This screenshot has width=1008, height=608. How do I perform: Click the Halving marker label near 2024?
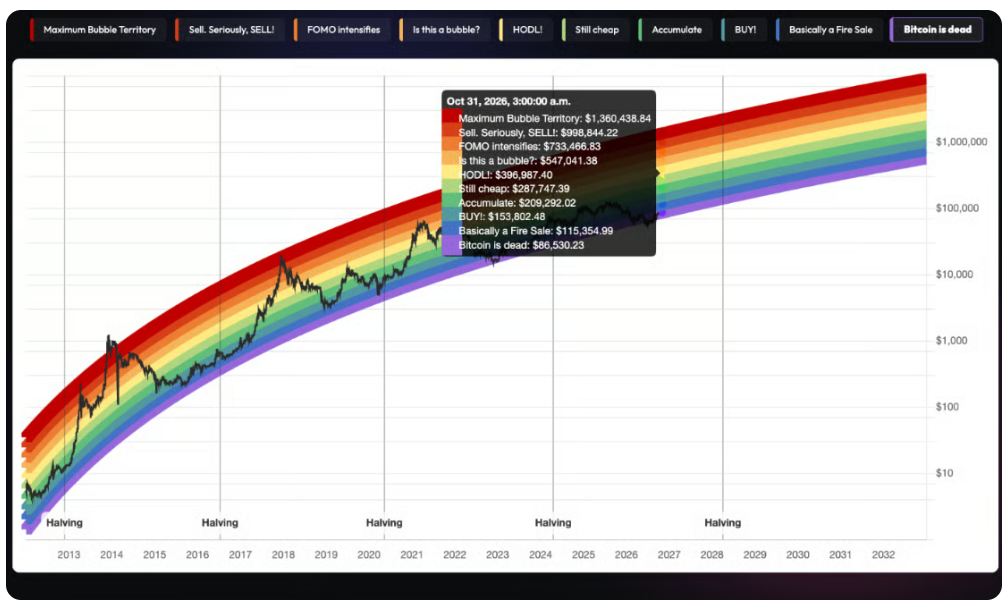pyautogui.click(x=553, y=523)
